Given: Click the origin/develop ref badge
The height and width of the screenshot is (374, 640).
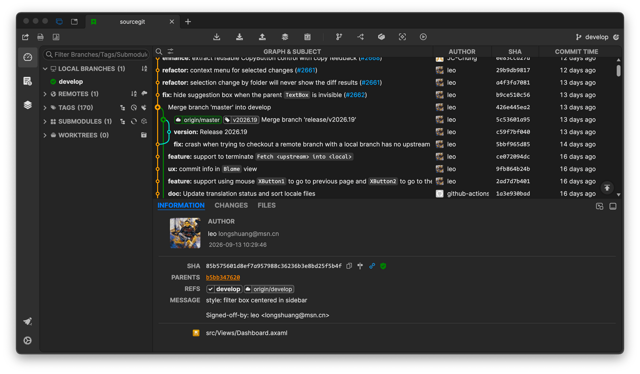Looking at the screenshot, I should click(x=269, y=289).
